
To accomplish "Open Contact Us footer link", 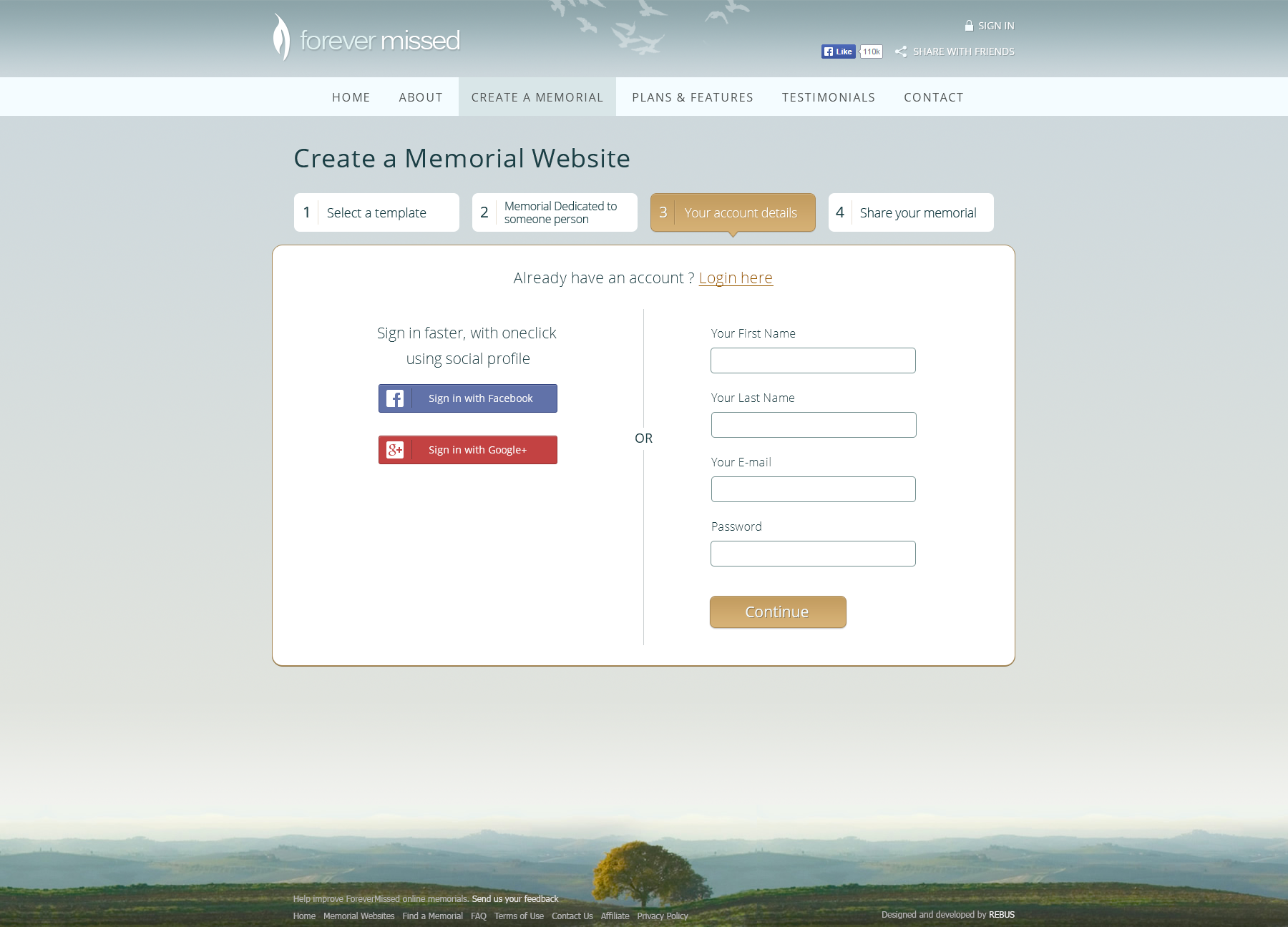I will click(572, 916).
